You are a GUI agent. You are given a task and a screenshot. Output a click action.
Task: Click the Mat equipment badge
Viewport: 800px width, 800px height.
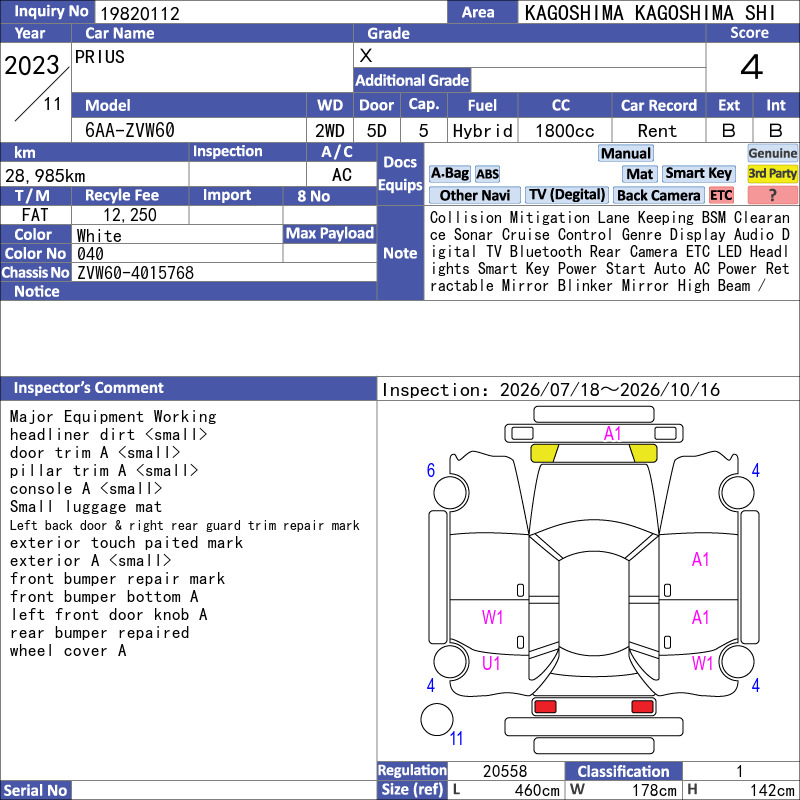(640, 174)
